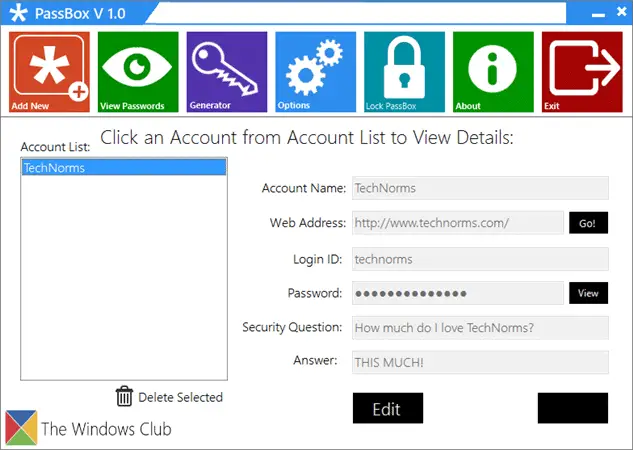Open the About info tile
Image resolution: width=633 pixels, height=450 pixels.
pos(493,72)
